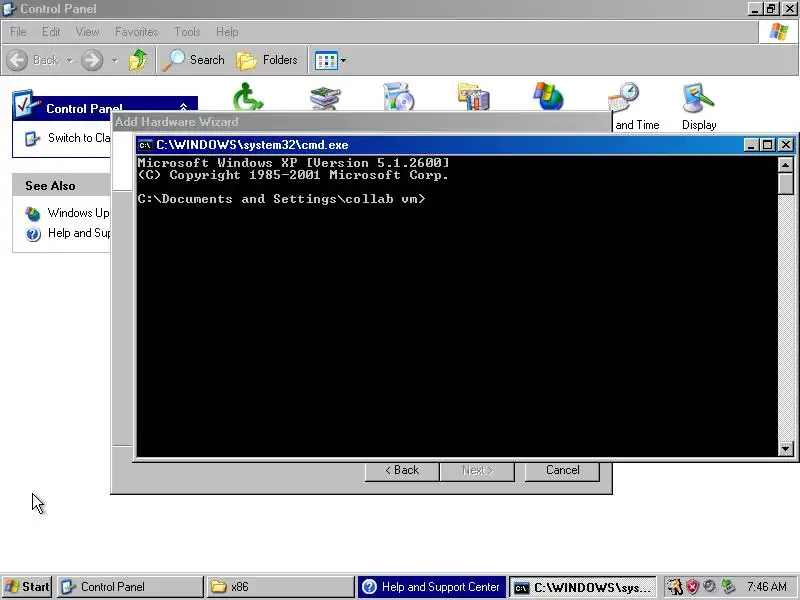Click the first system tray icon
Image resolution: width=800 pixels, height=600 pixels.
674,587
